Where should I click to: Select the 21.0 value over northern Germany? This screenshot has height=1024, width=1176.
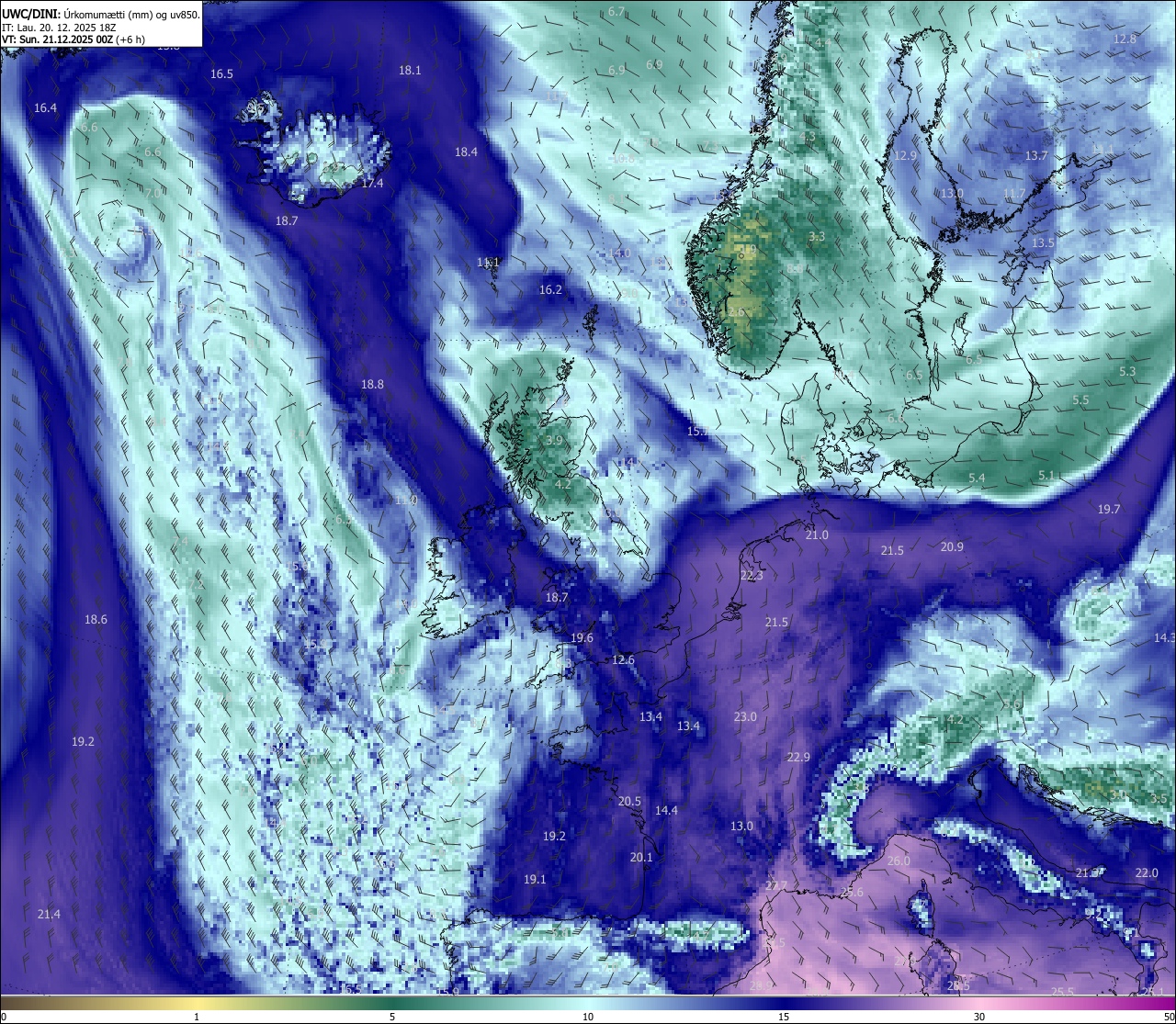click(817, 535)
